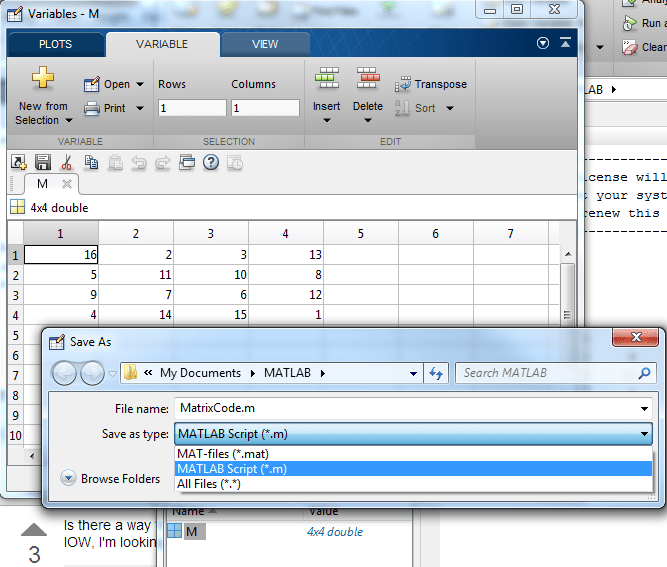Choose MATLAB Script (*.m) list option
Image resolution: width=667 pixels, height=567 pixels.
(413, 469)
